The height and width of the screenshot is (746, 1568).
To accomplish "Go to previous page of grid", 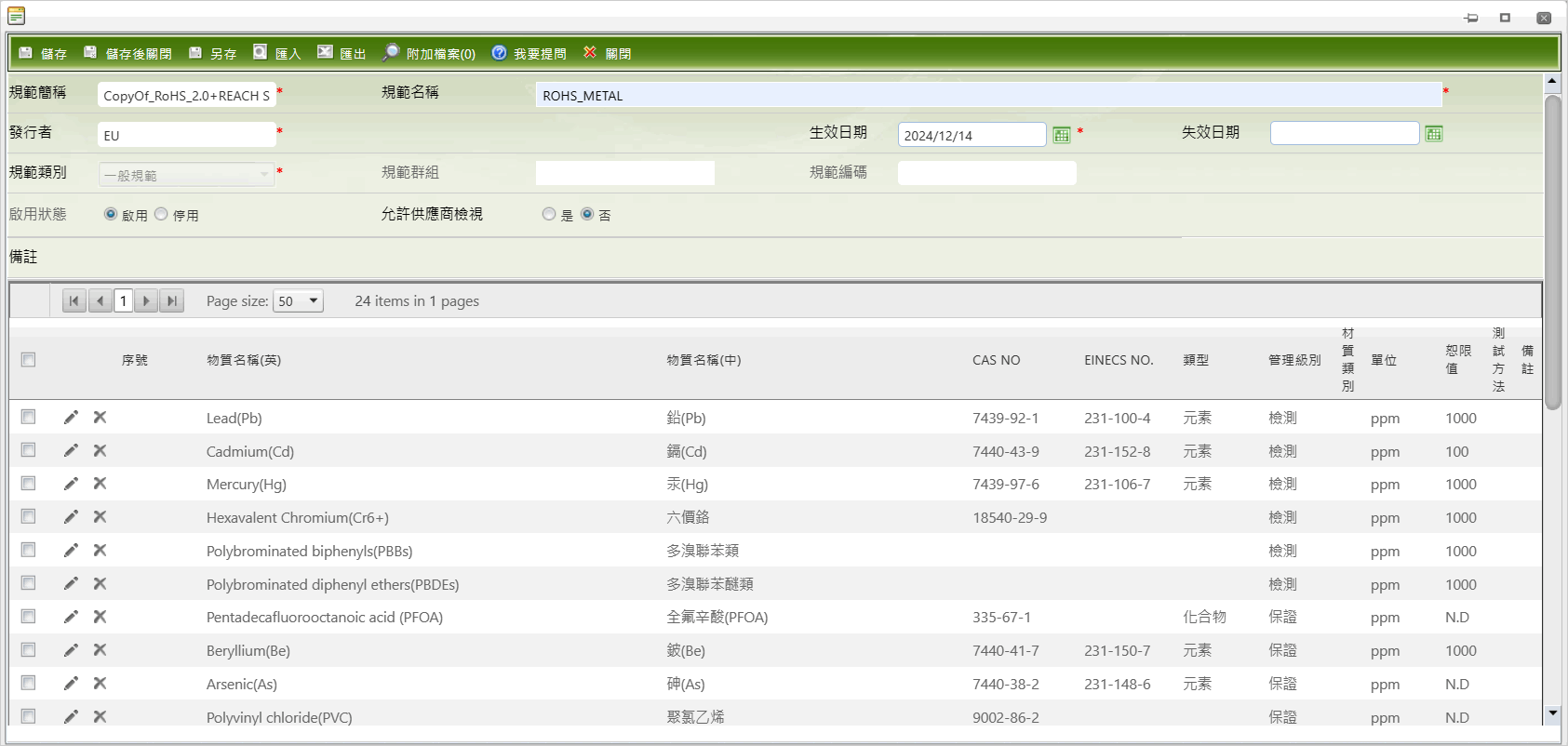I will [101, 301].
